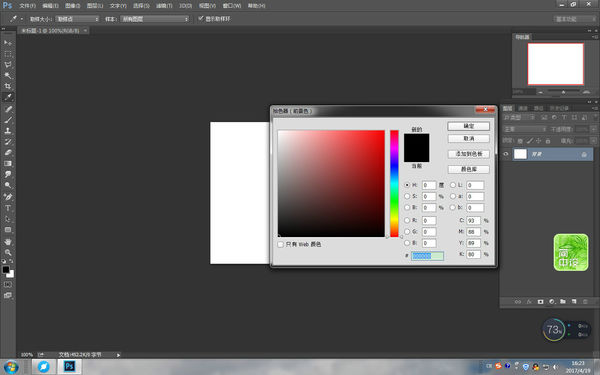Select the Rectangle shape tool

(x=8, y=230)
